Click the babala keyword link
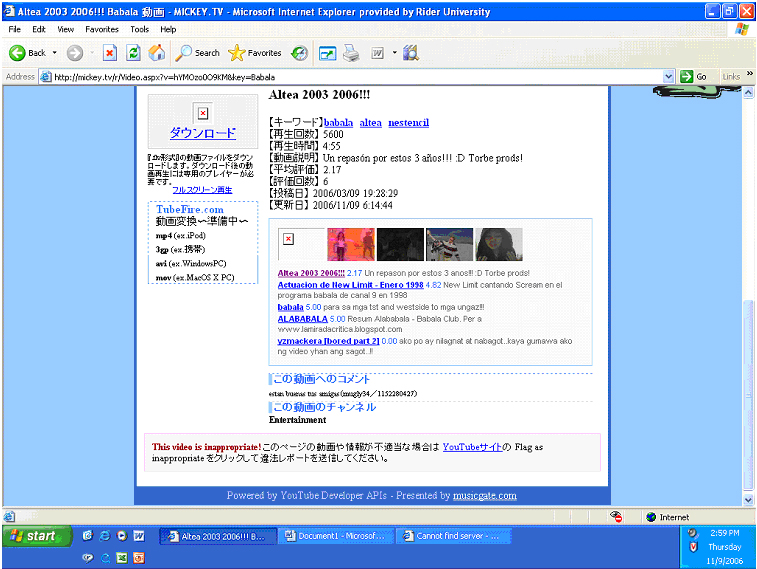The height and width of the screenshot is (569, 757). 338,123
